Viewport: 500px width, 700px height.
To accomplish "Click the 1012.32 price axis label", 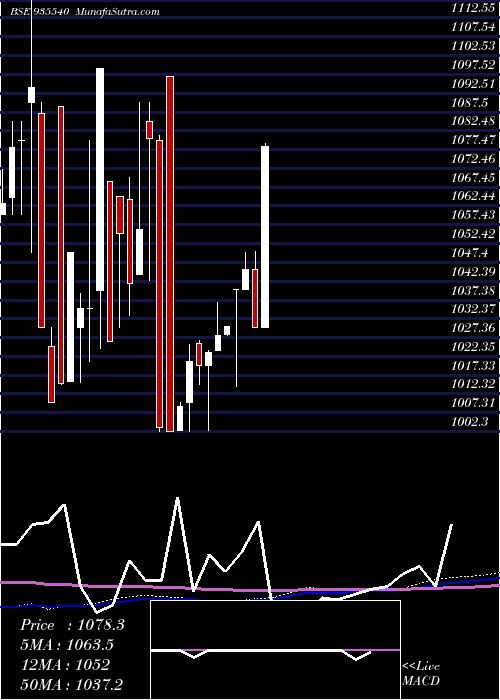I will click(473, 384).
